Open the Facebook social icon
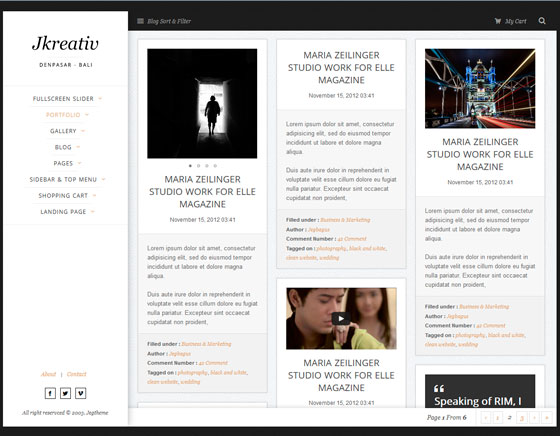This screenshot has width=560, height=436. point(50,393)
